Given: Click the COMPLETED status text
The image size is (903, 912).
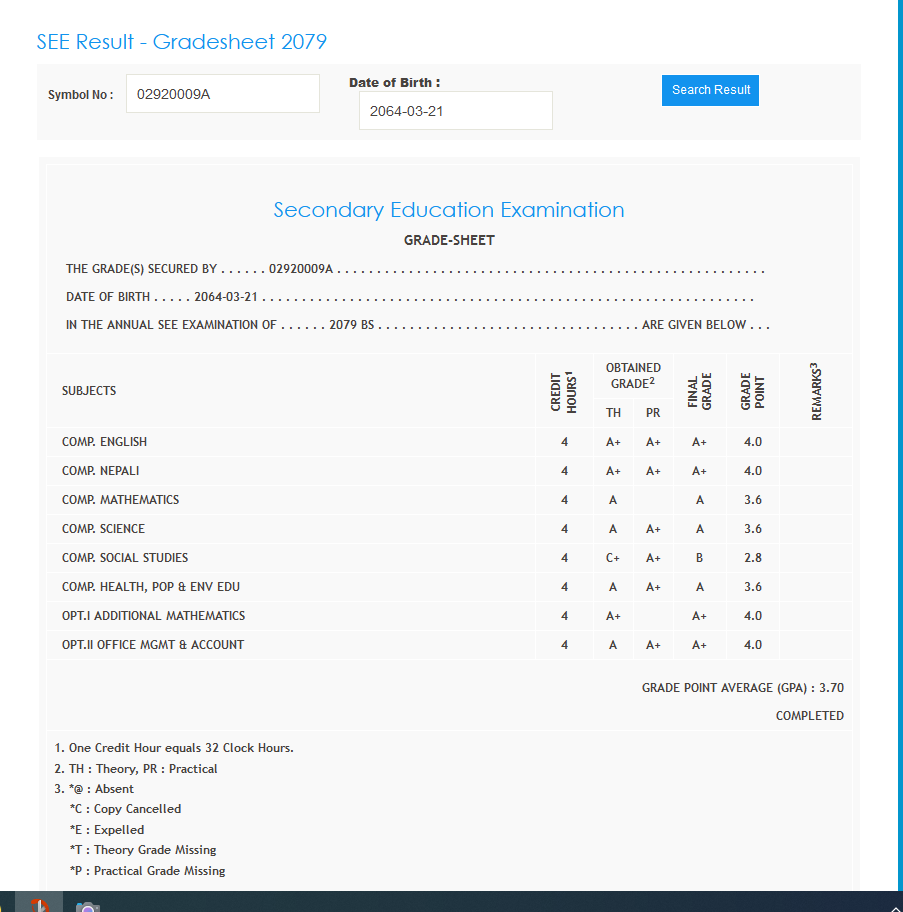Looking at the screenshot, I should click(x=809, y=716).
